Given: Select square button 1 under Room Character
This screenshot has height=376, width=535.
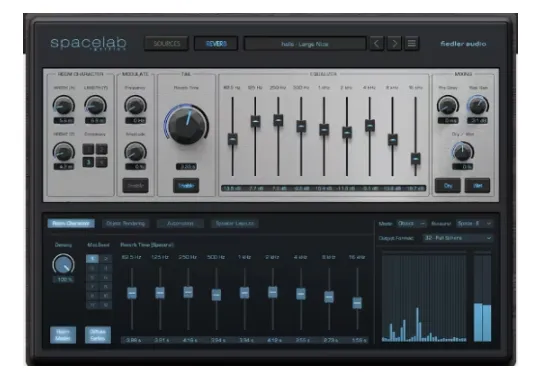Looking at the screenshot, I should [88, 149].
